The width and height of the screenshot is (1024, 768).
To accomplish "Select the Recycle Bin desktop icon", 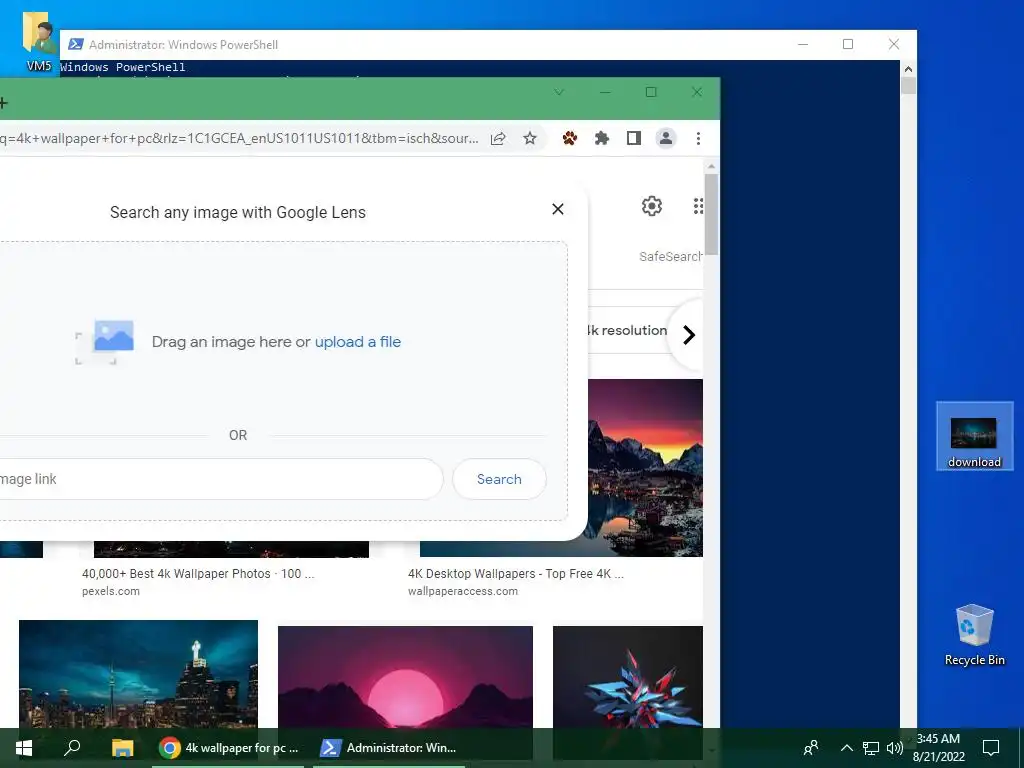I will tap(974, 635).
